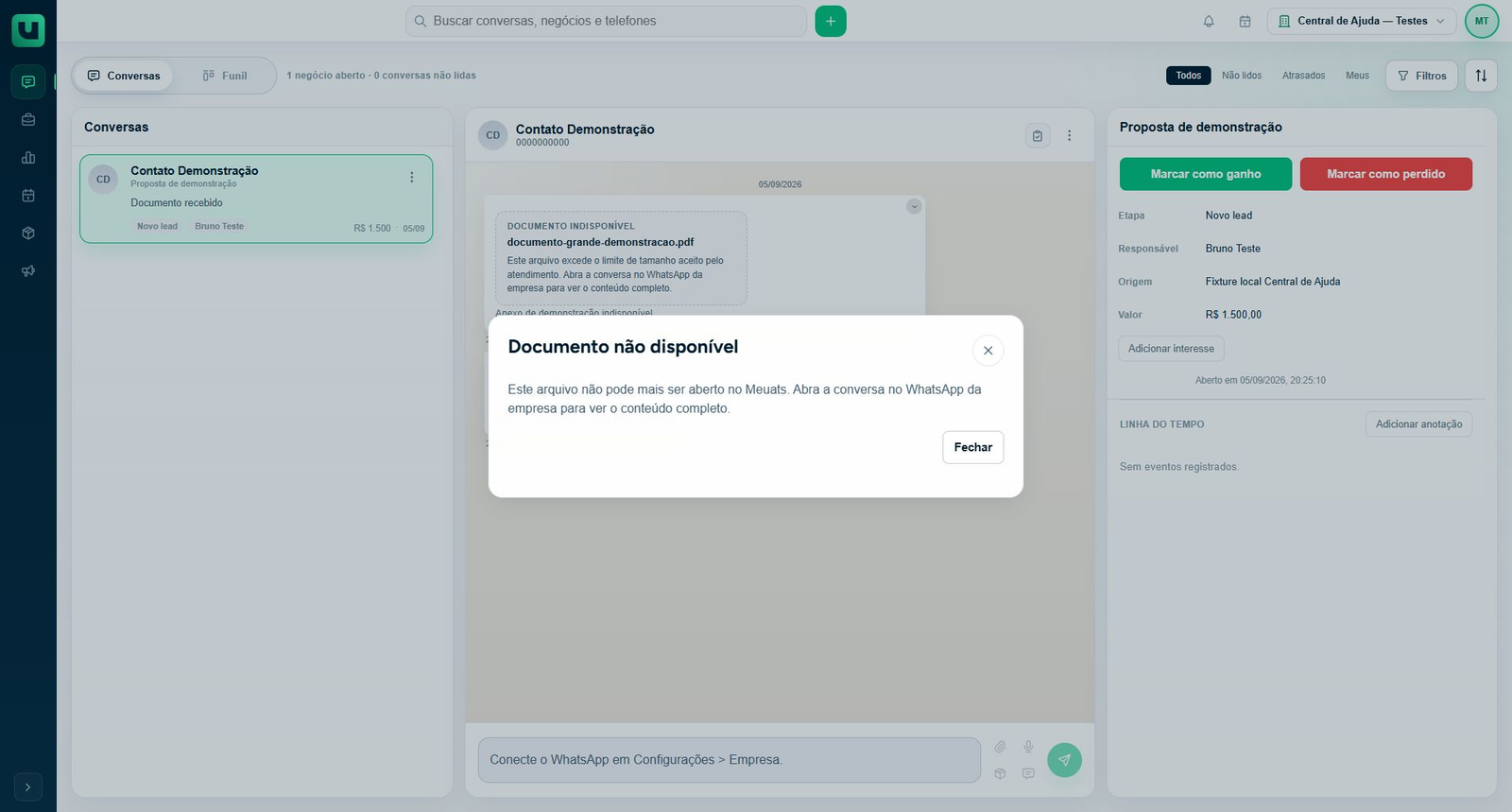
Task: Open the megaphone campaigns icon
Action: (28, 271)
